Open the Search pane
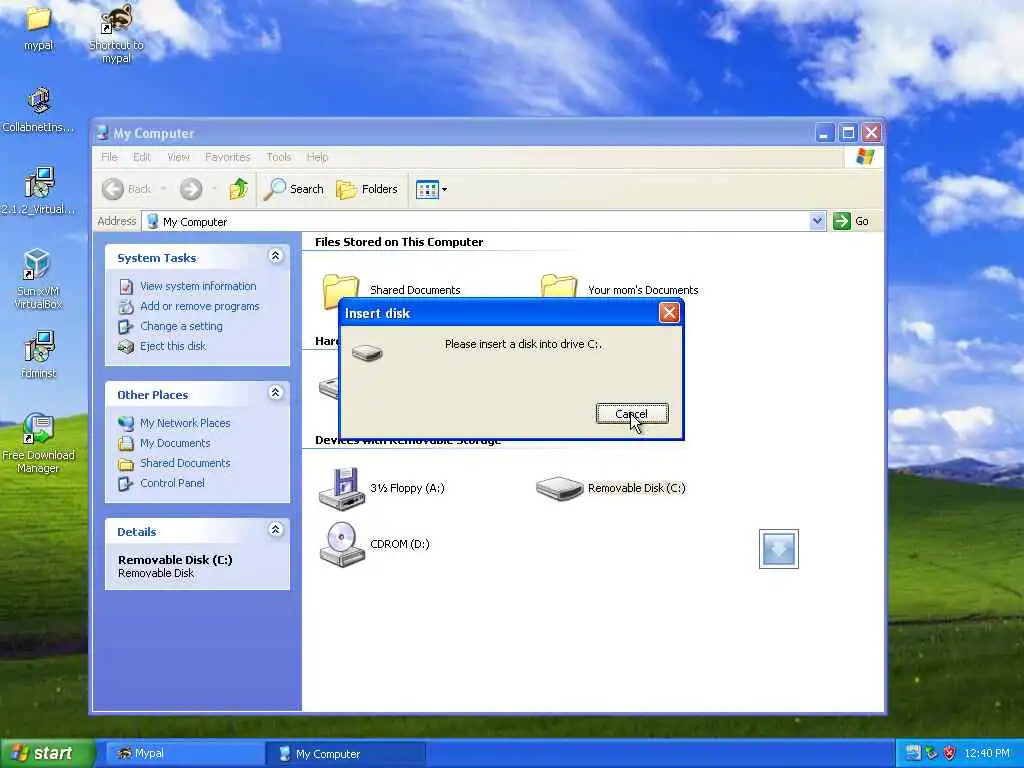The height and width of the screenshot is (768, 1024). coord(293,189)
